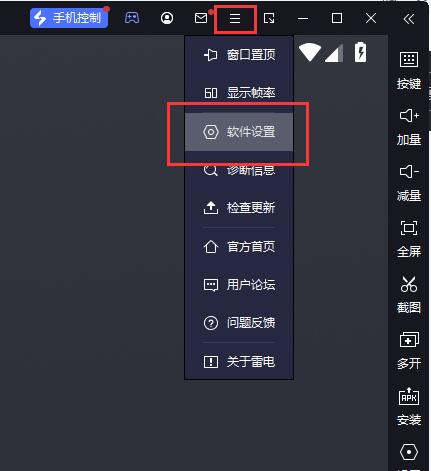Open 用户论坛 user forum link
431x471 pixels.
click(239, 285)
